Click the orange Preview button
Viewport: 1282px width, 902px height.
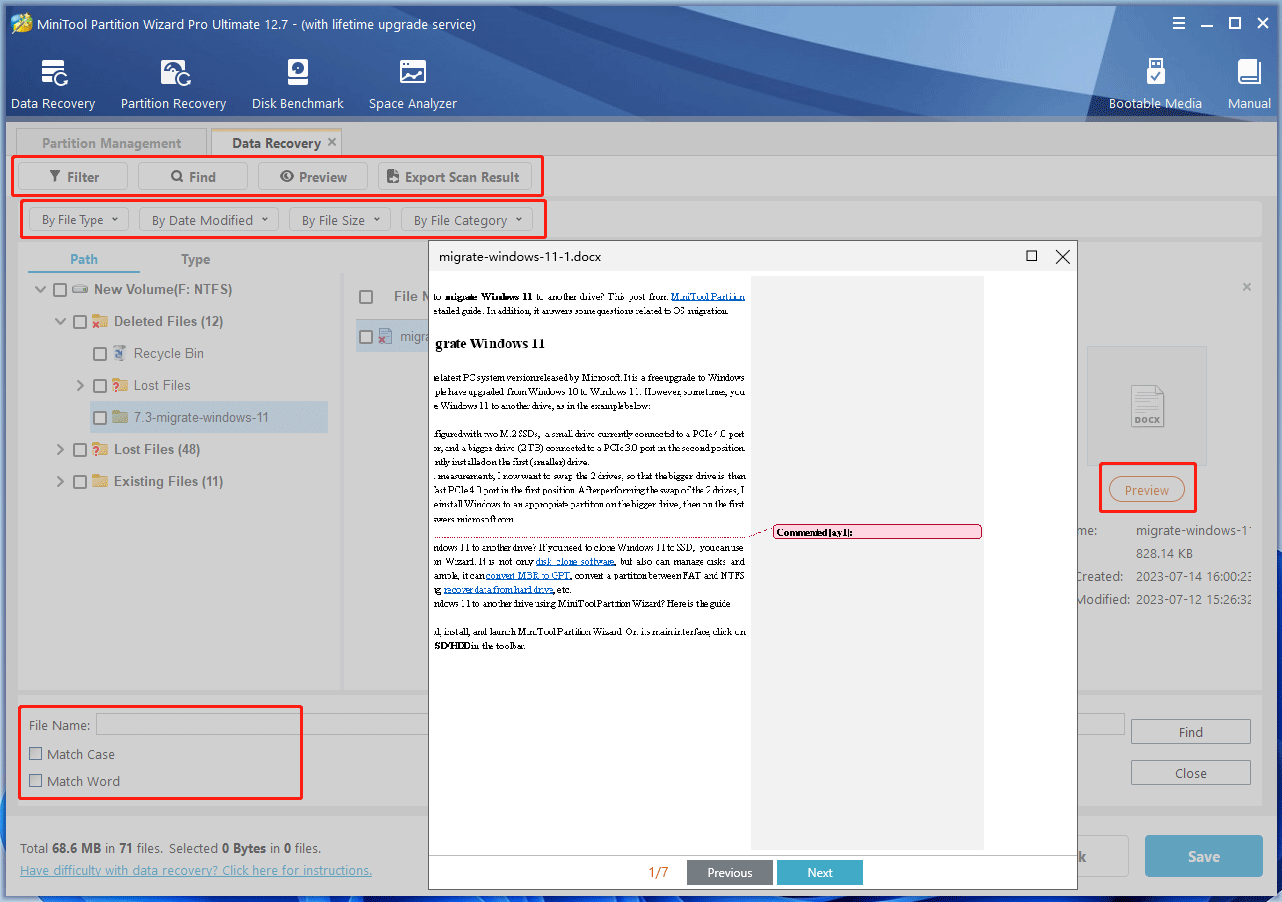coord(1146,490)
